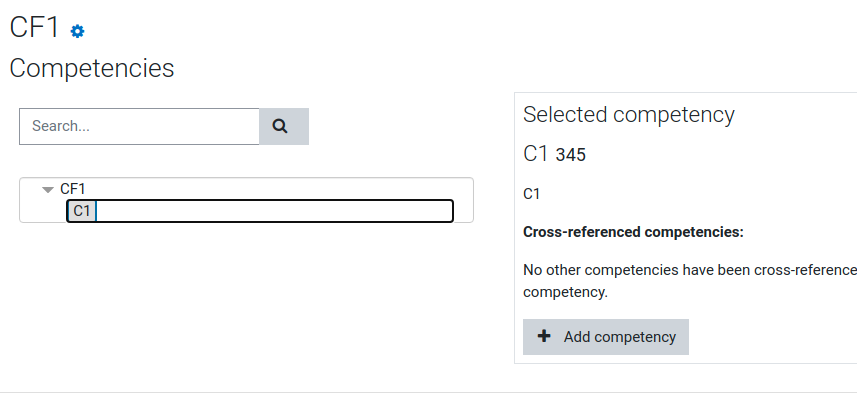Click the C1 description text below heading

pyautogui.click(x=532, y=194)
